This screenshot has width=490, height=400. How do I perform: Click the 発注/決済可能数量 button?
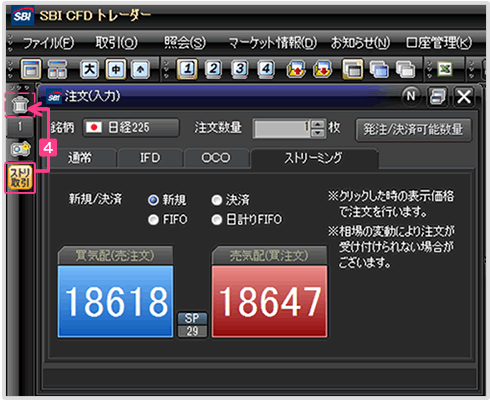pos(413,129)
